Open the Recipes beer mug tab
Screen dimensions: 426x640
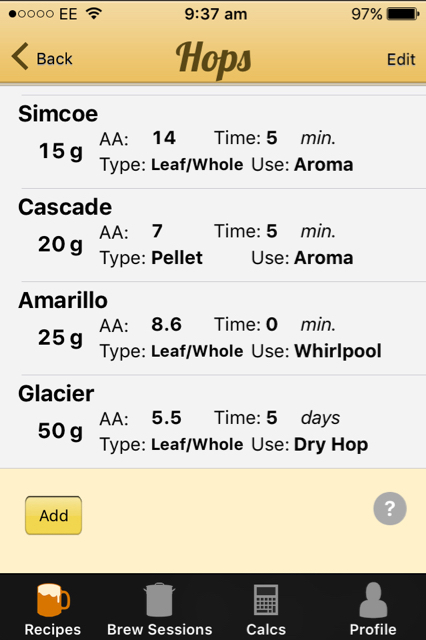pos(53,600)
